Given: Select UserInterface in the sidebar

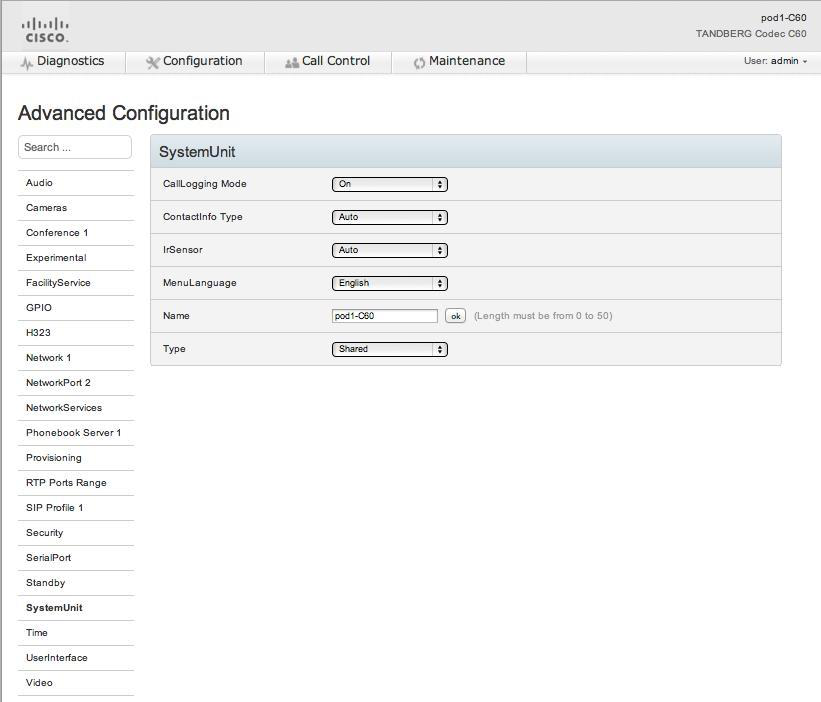Looking at the screenshot, I should click(x=76, y=658).
